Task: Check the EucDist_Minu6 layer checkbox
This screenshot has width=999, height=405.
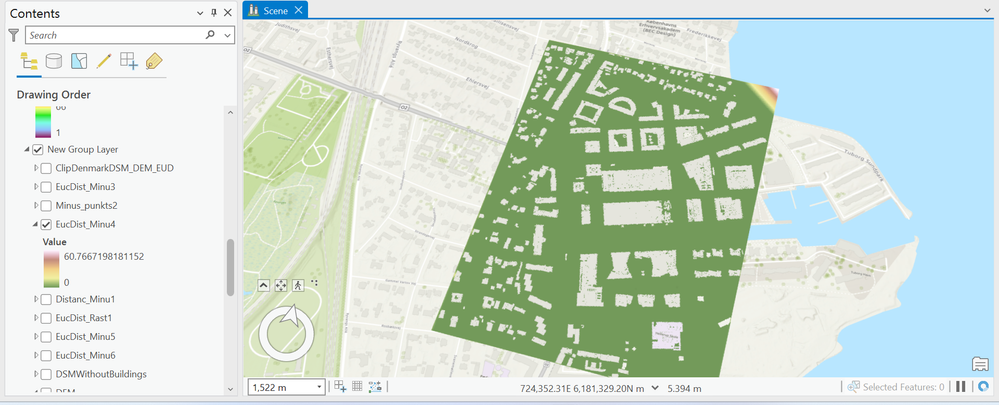Action: click(x=46, y=355)
